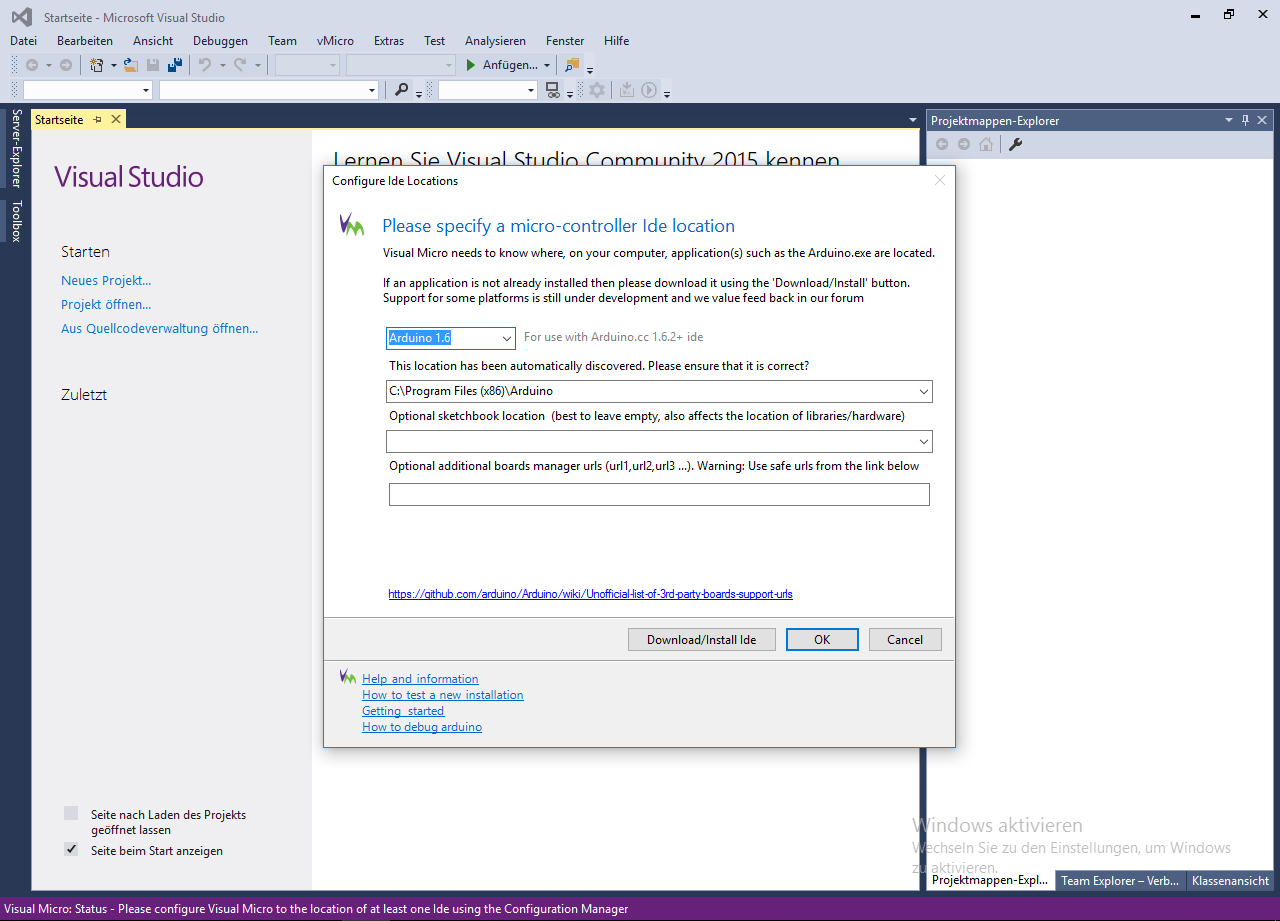Click the New Project toolbar icon
The width and height of the screenshot is (1280, 921).
[97, 65]
